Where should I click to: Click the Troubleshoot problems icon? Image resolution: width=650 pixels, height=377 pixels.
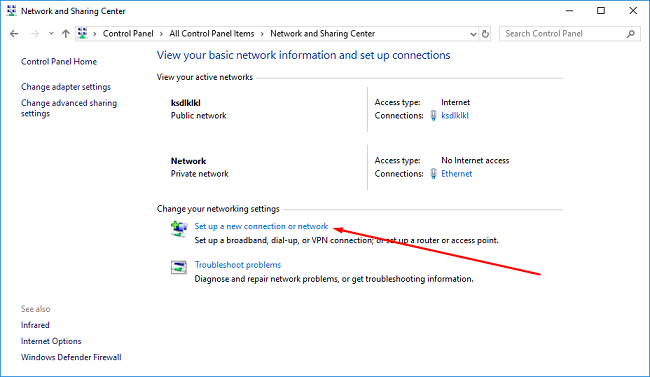(179, 267)
